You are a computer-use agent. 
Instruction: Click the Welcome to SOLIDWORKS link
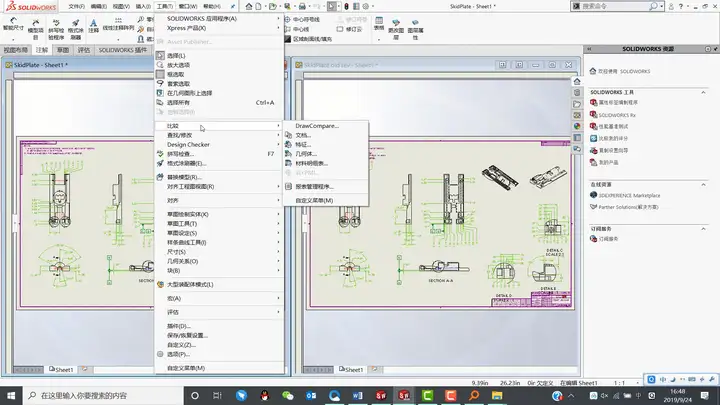pos(620,71)
